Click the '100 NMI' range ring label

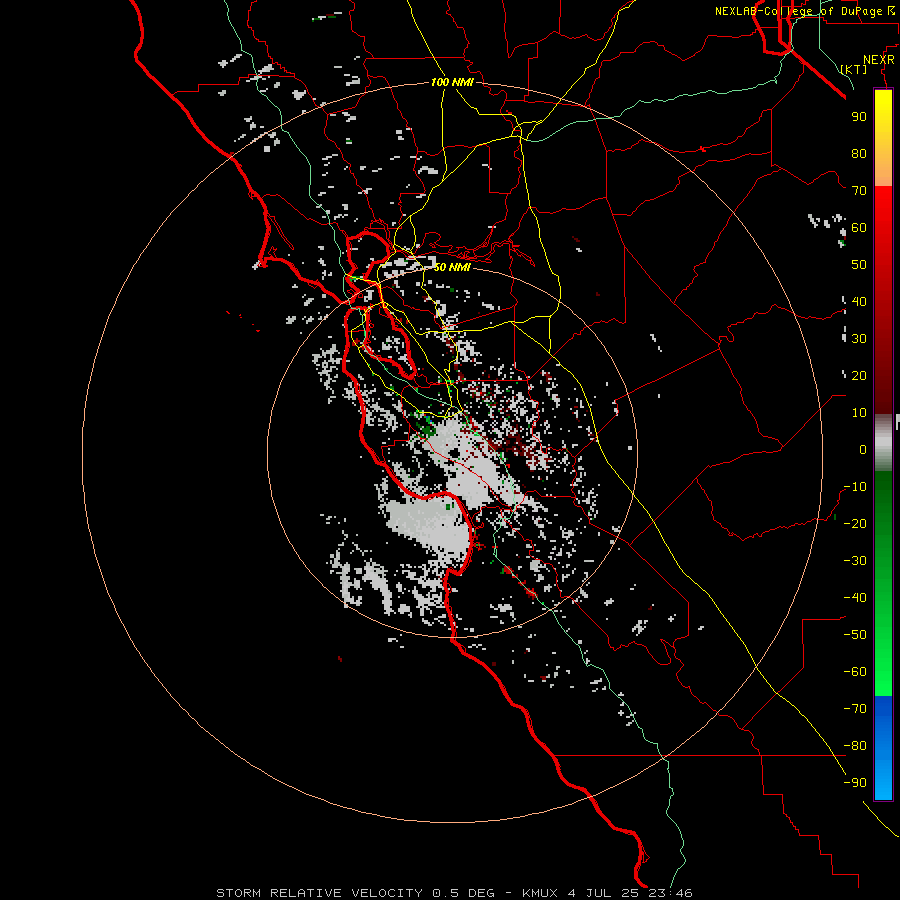pos(452,82)
